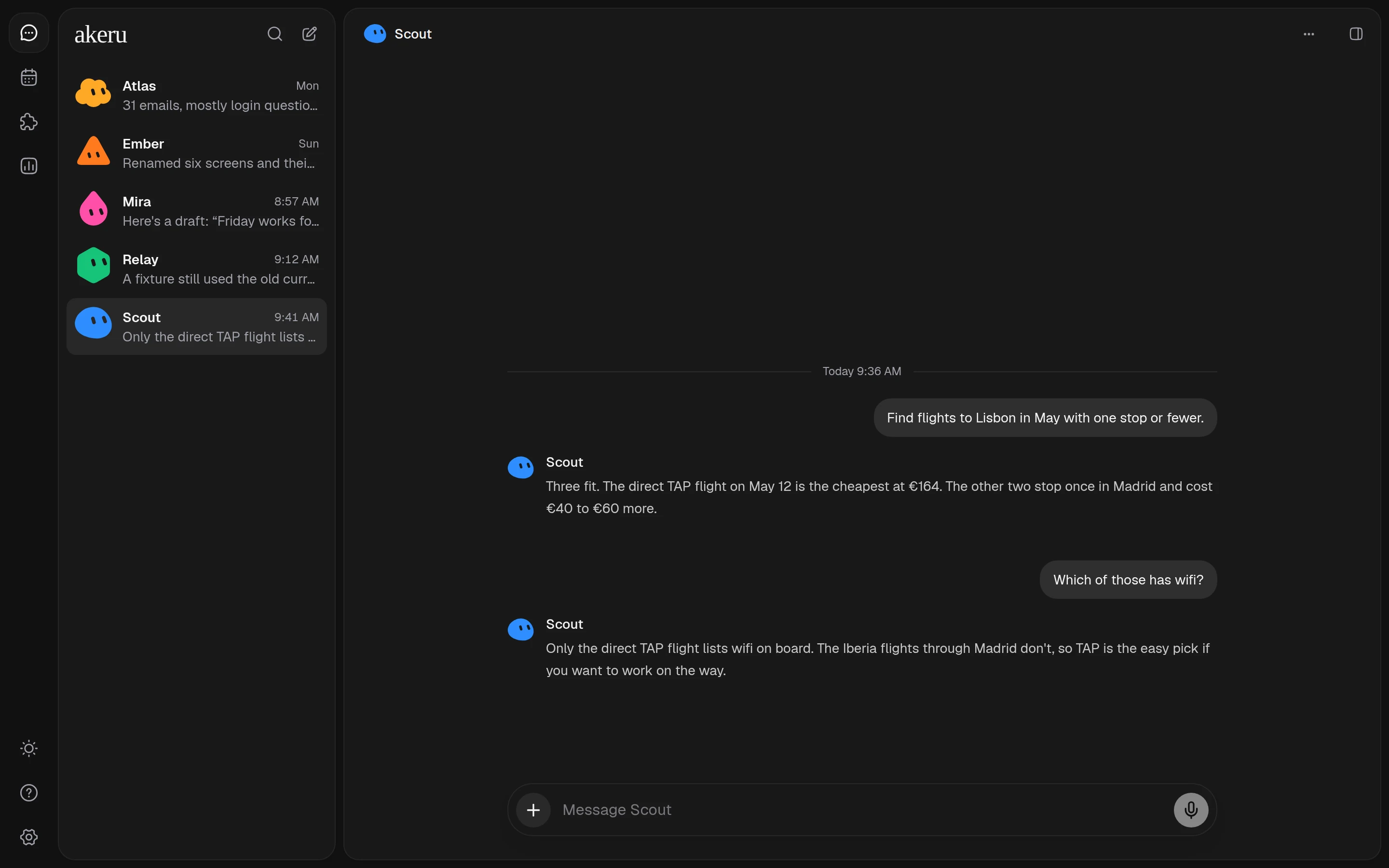Start a new chat with the compose icon
This screenshot has height=868, width=1389.
[309, 34]
